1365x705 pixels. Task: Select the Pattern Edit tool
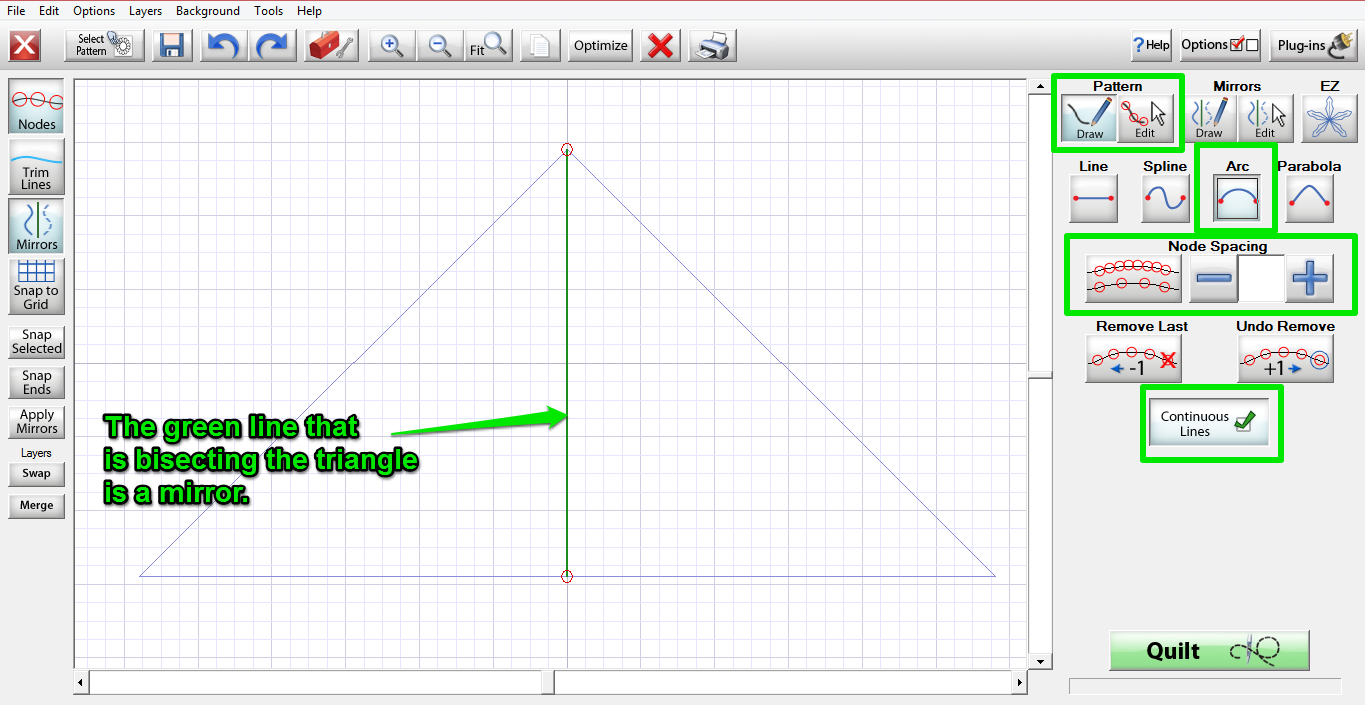(x=1144, y=120)
